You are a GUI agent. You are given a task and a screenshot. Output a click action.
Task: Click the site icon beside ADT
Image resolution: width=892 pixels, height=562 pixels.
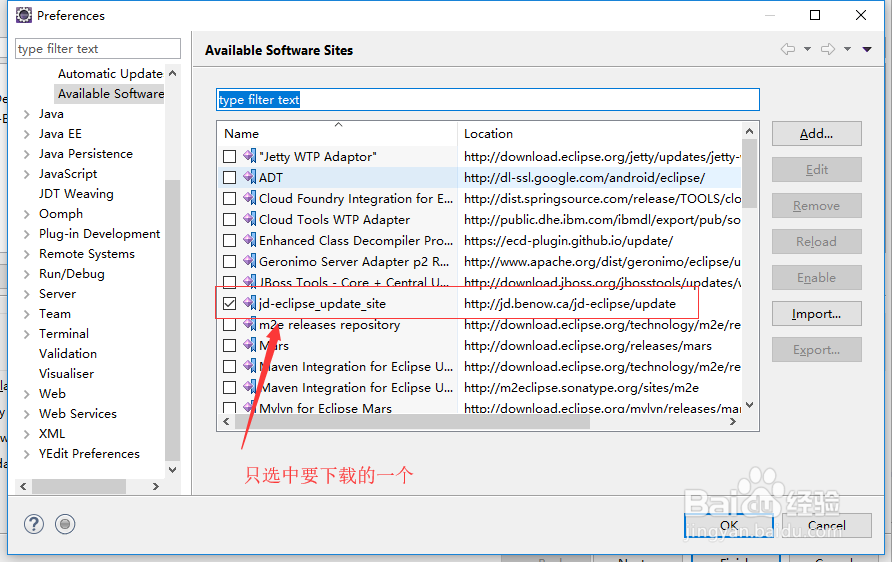pos(249,177)
